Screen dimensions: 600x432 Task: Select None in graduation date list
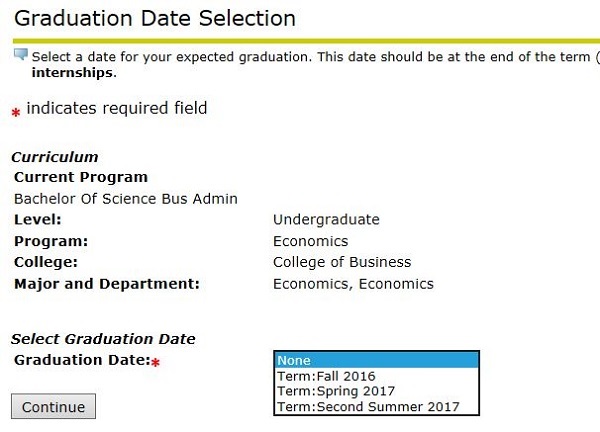pos(377,360)
